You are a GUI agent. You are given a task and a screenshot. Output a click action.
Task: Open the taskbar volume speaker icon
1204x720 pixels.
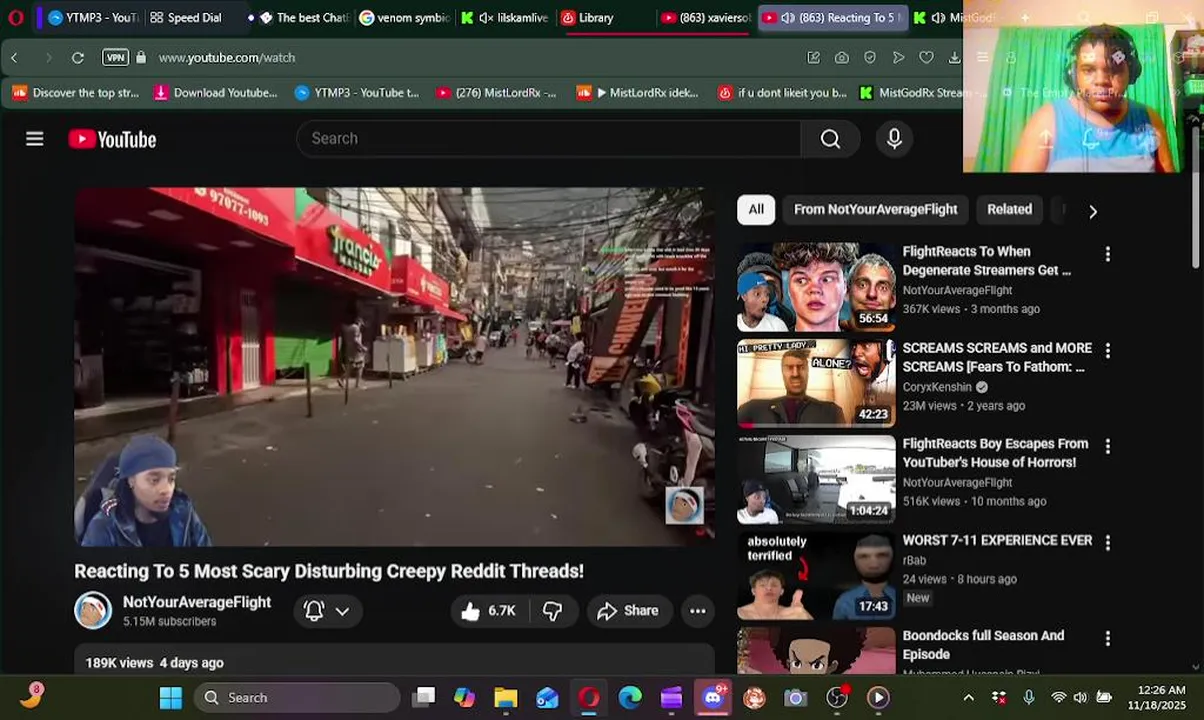(x=1080, y=698)
